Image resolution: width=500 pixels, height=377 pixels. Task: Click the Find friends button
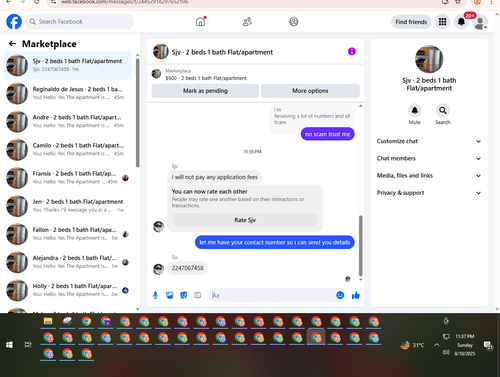click(411, 22)
